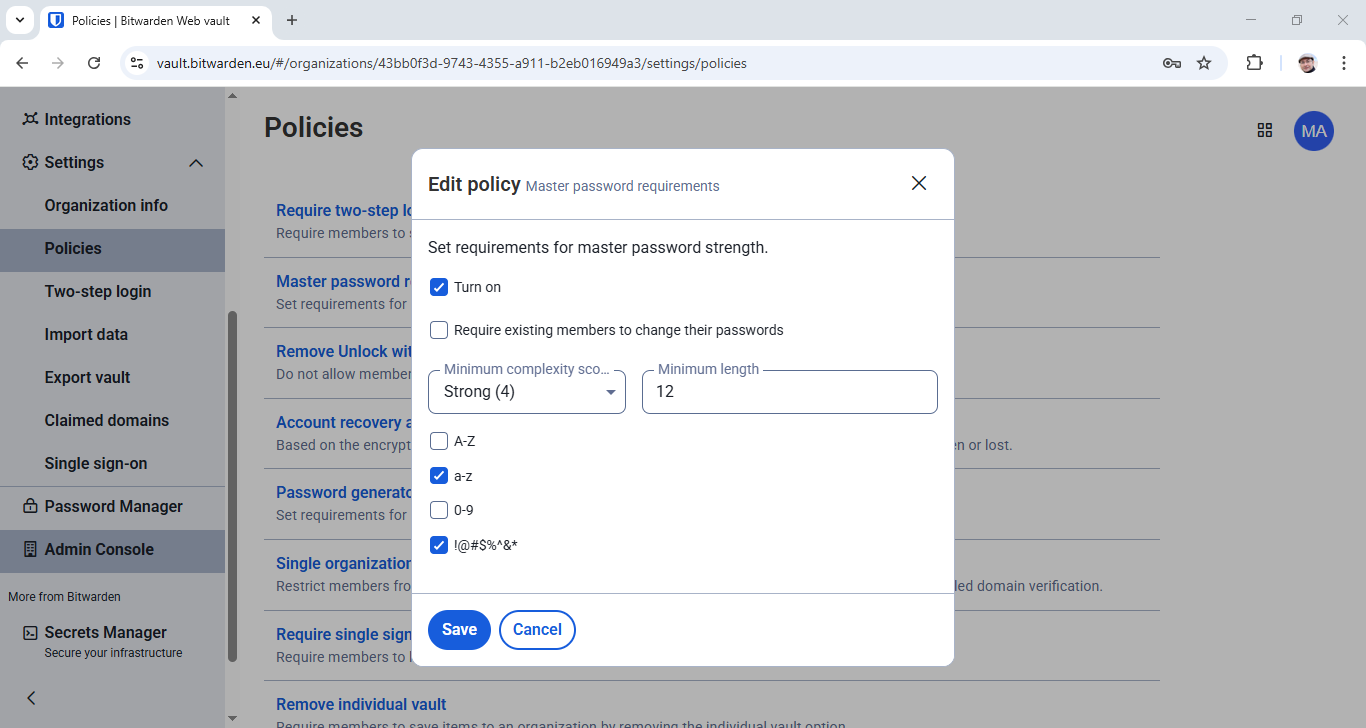Click the Secrets Manager terminal icon
This screenshot has width=1366, height=728.
click(30, 632)
